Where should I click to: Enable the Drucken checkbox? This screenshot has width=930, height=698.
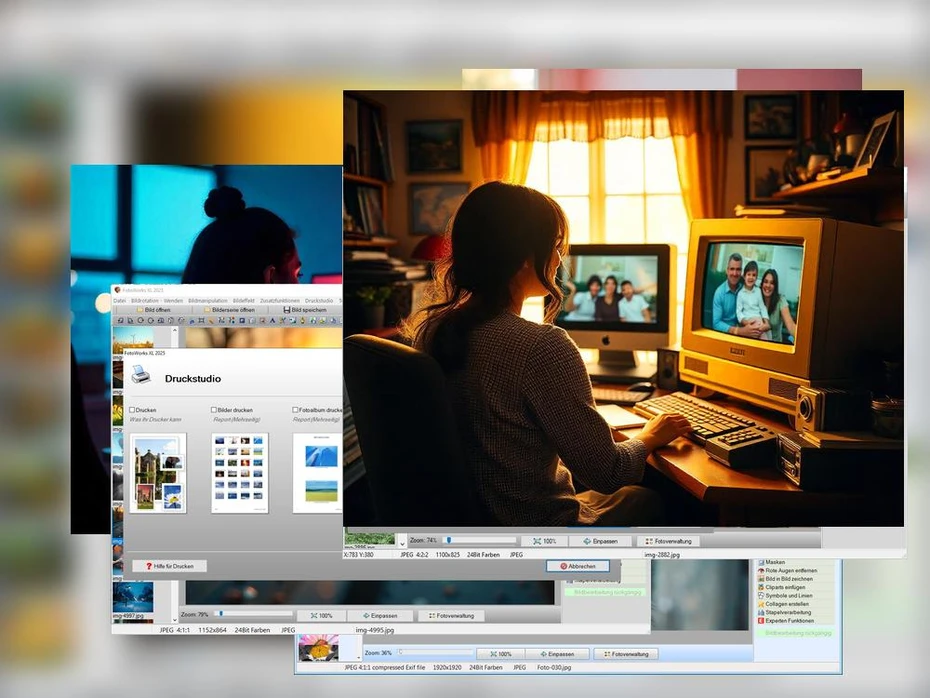pos(132,410)
